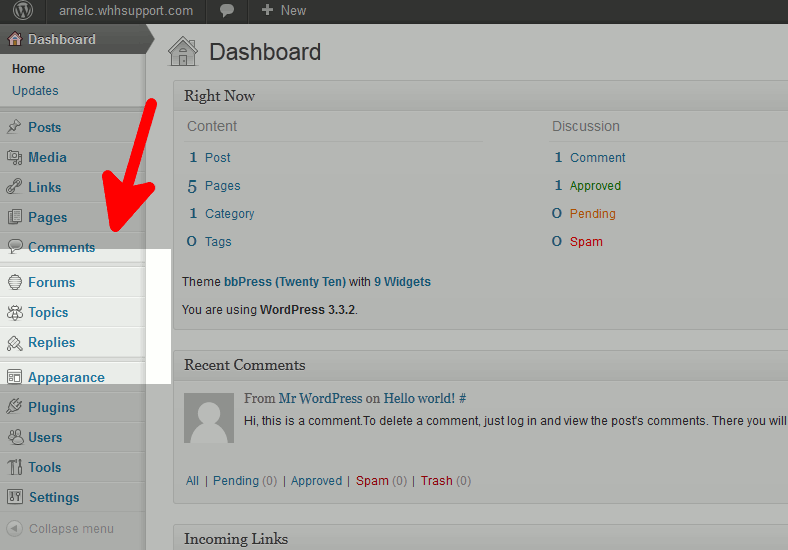Click the Posts pushpin icon
Screen dimensions: 788x550
tap(14, 127)
